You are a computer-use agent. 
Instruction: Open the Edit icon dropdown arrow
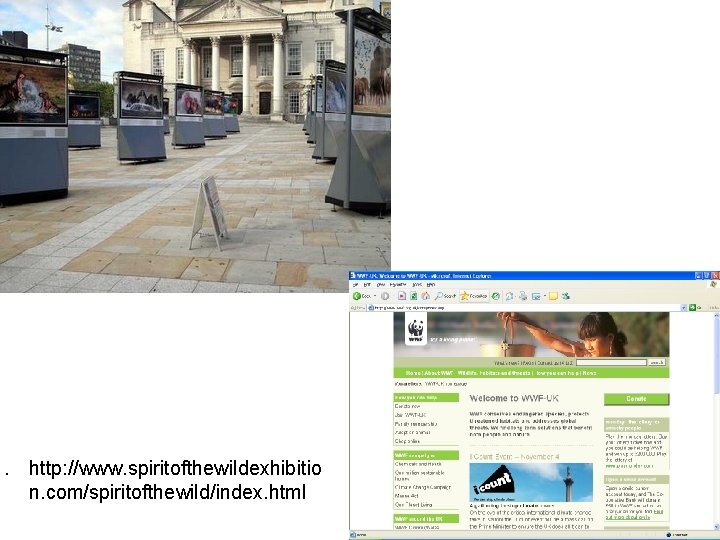(545, 296)
